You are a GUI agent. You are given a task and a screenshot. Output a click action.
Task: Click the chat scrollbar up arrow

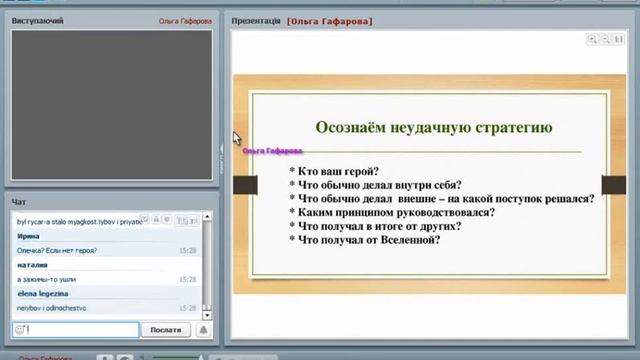(x=207, y=216)
